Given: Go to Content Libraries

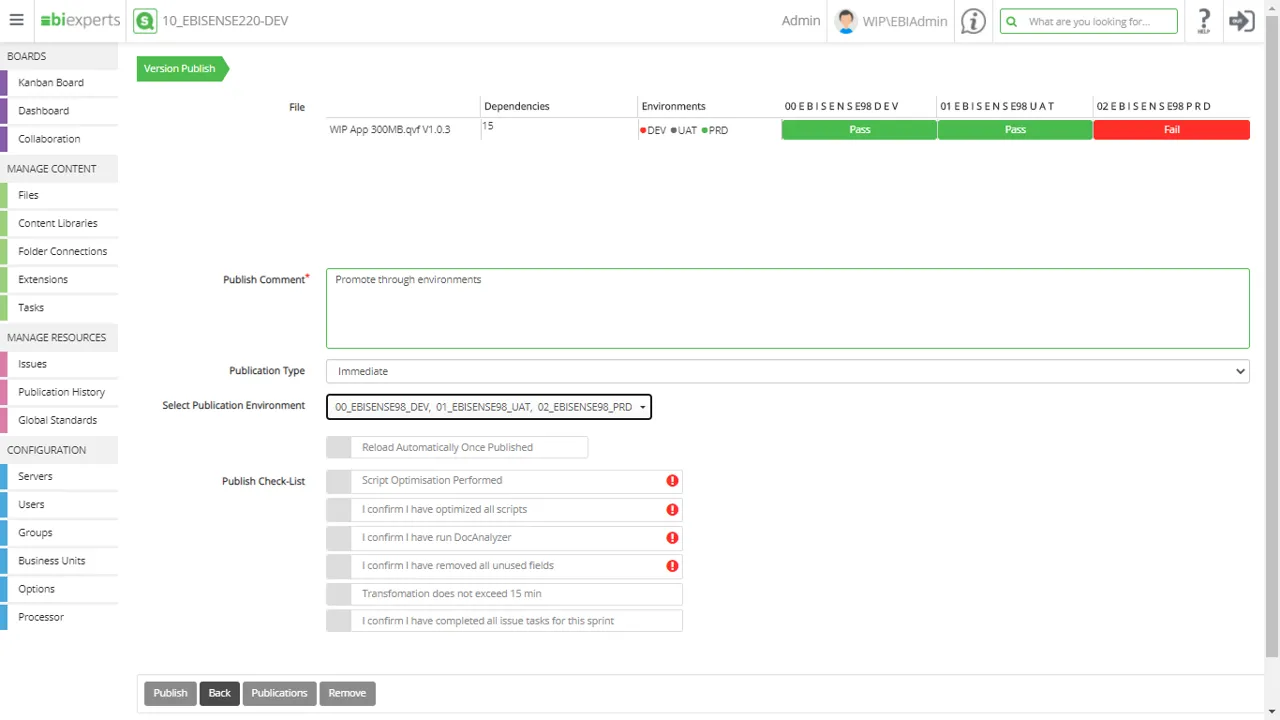Looking at the screenshot, I should point(58,223).
